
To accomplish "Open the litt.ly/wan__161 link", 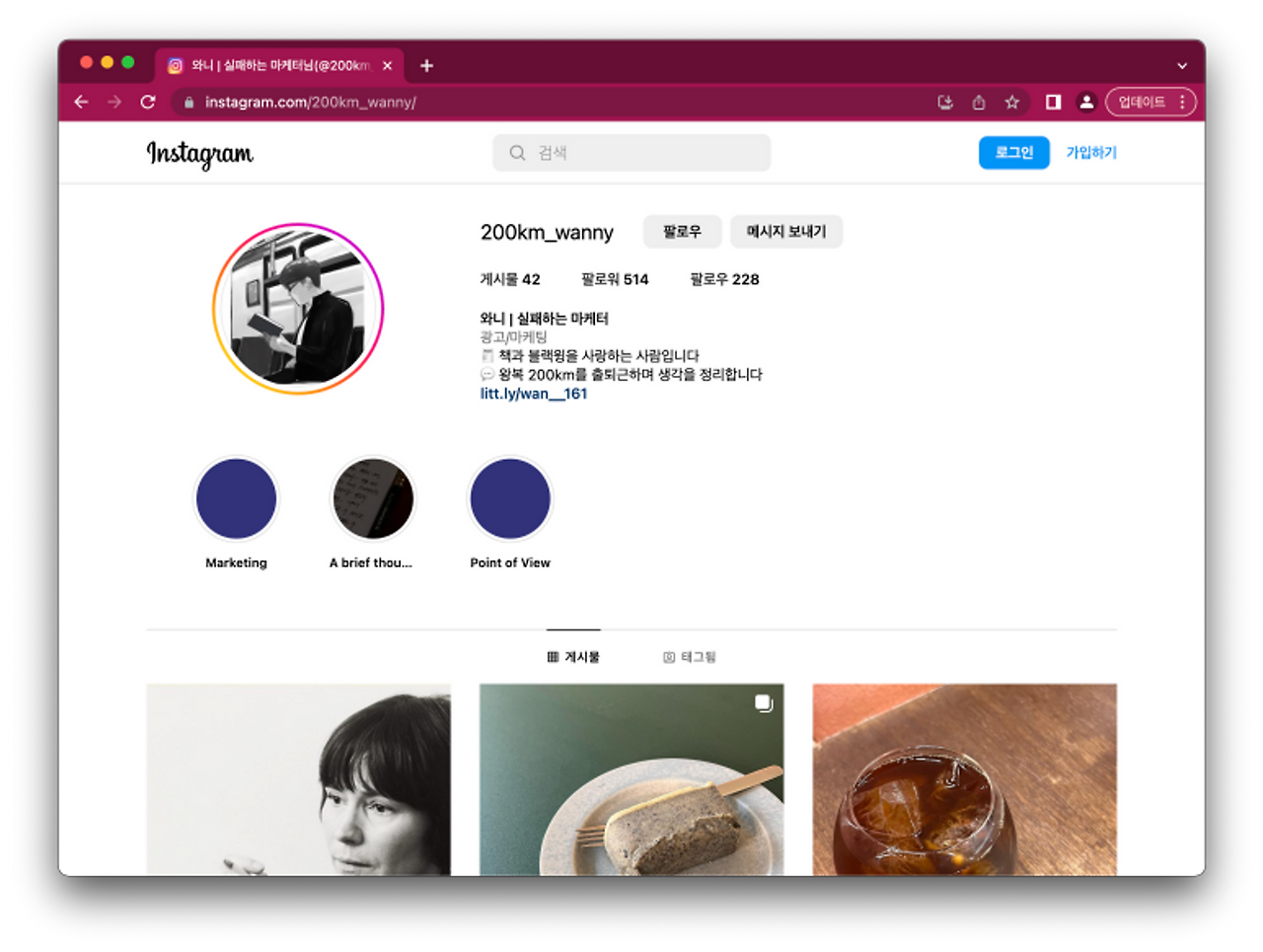I will point(533,393).
